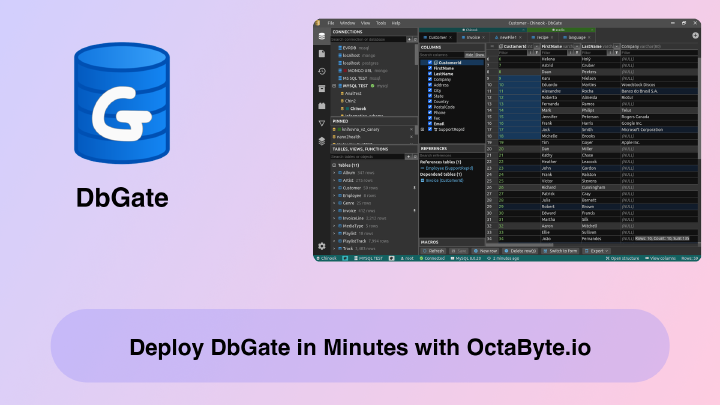Collapse the Tables (11) group

(334, 165)
